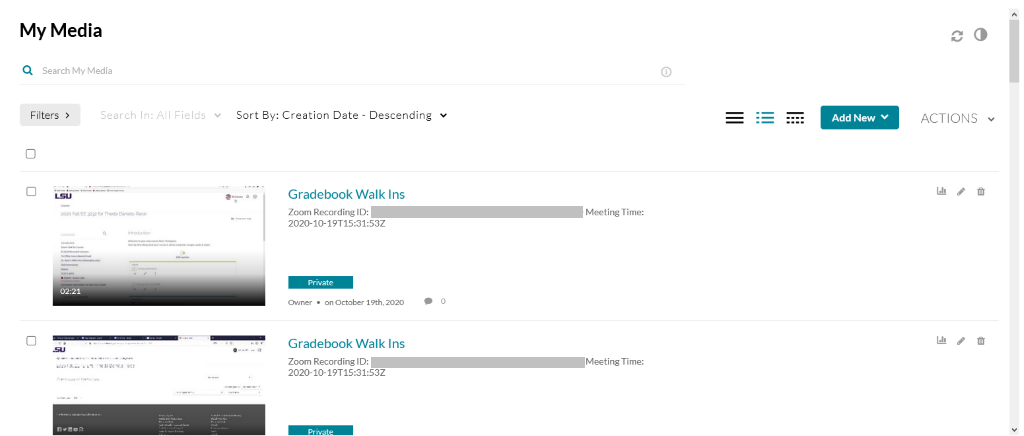The image size is (1024, 436).
Task: Tick the first Gradebook Walk Ins checkbox
Action: [x=31, y=191]
